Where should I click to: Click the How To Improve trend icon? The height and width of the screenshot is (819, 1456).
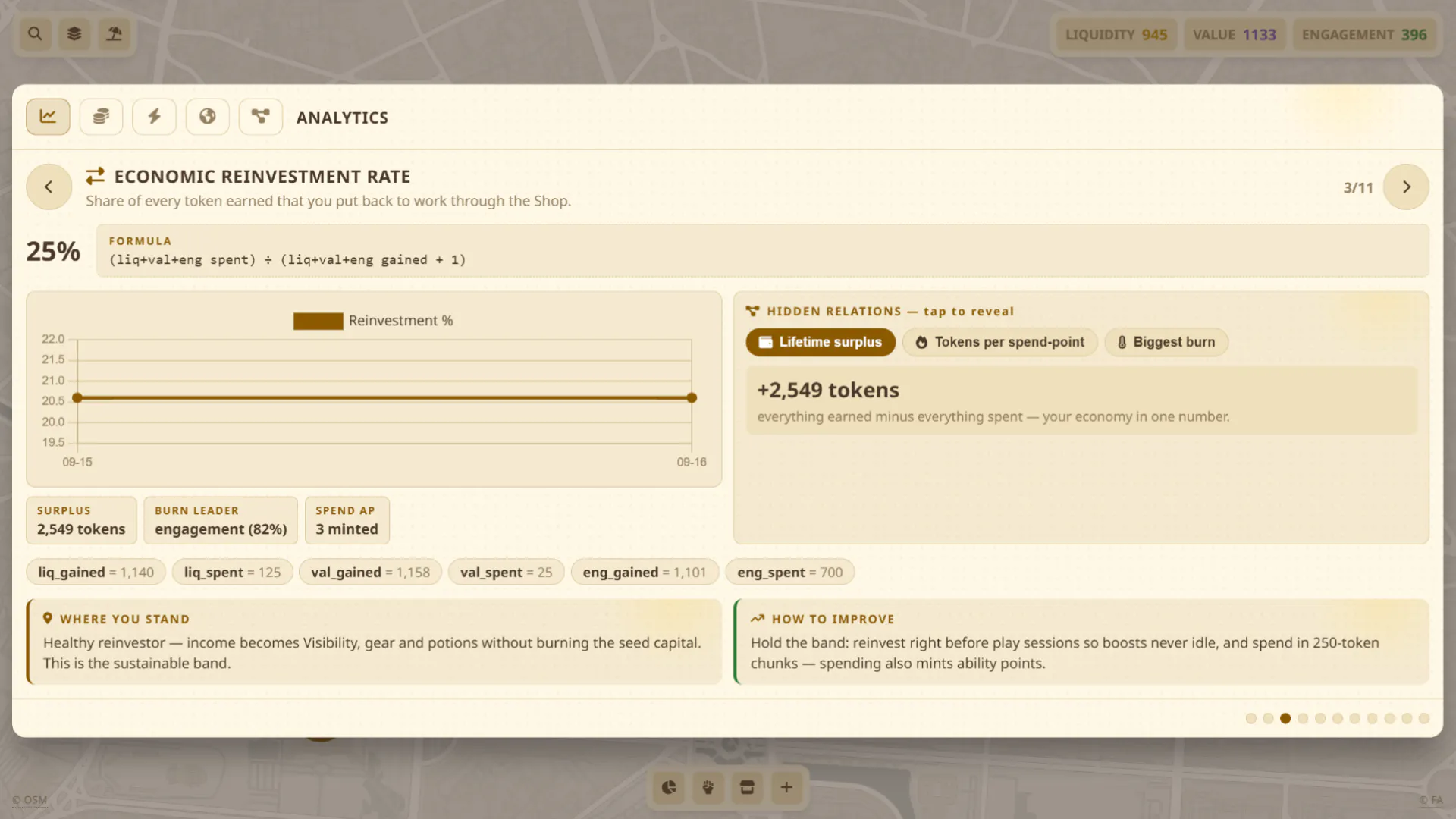point(758,619)
